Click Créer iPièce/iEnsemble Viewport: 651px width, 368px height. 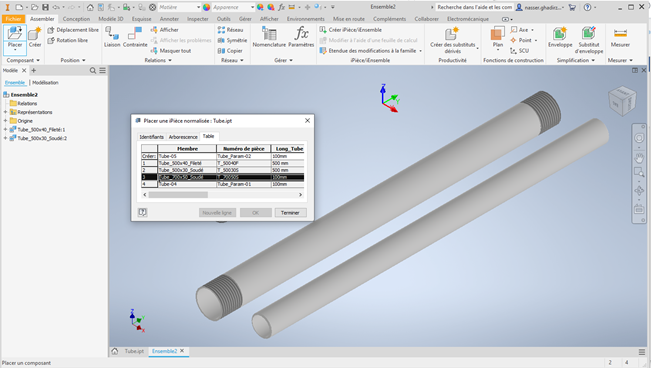click(351, 30)
